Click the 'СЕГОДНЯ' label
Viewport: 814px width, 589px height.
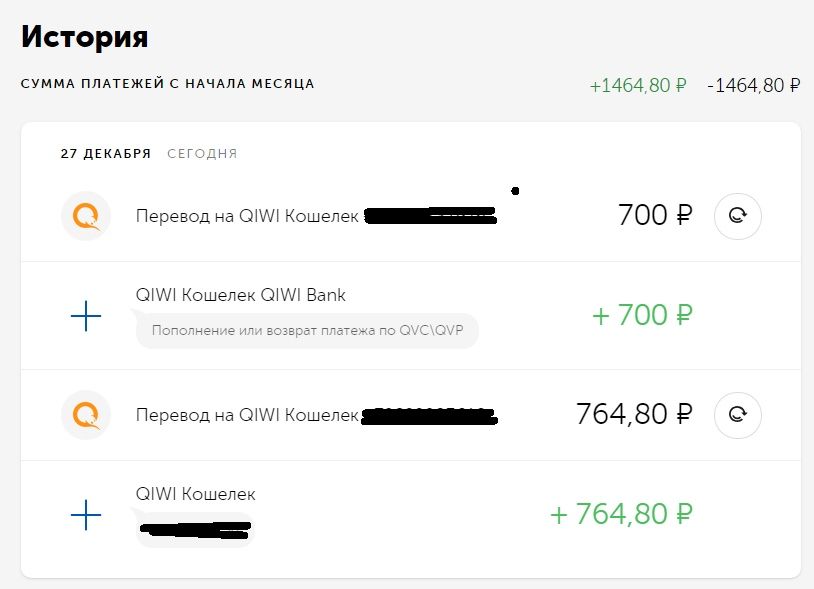coord(202,154)
